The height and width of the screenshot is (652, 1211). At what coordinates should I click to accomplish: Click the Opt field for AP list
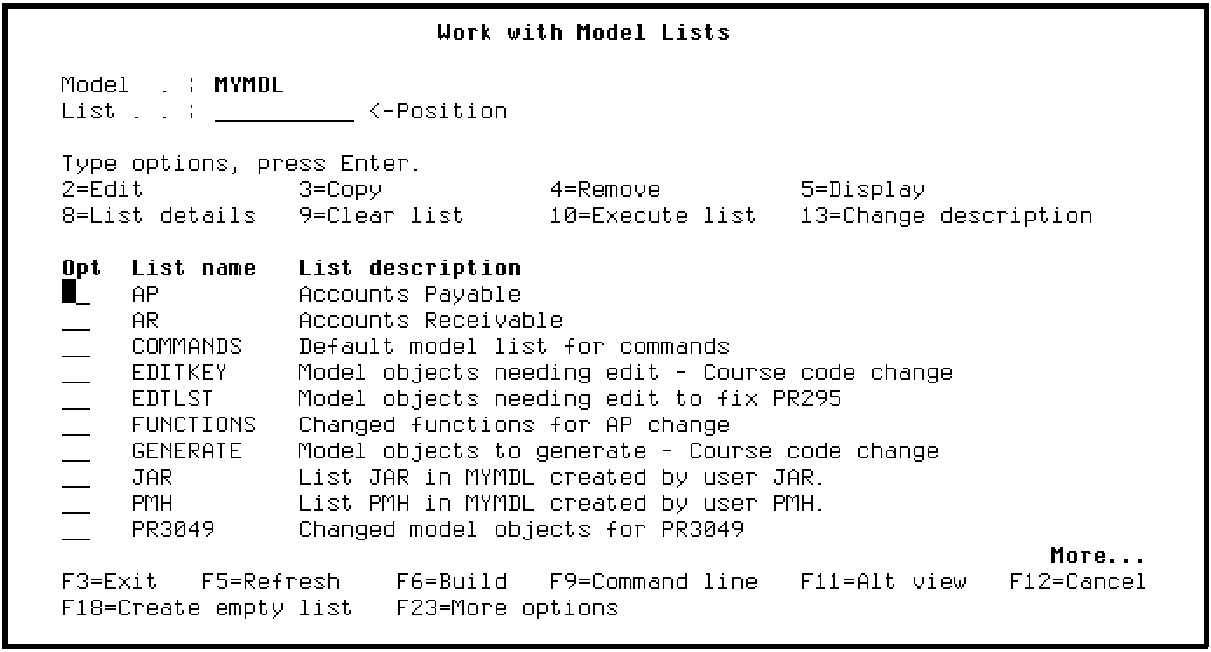(x=75, y=295)
